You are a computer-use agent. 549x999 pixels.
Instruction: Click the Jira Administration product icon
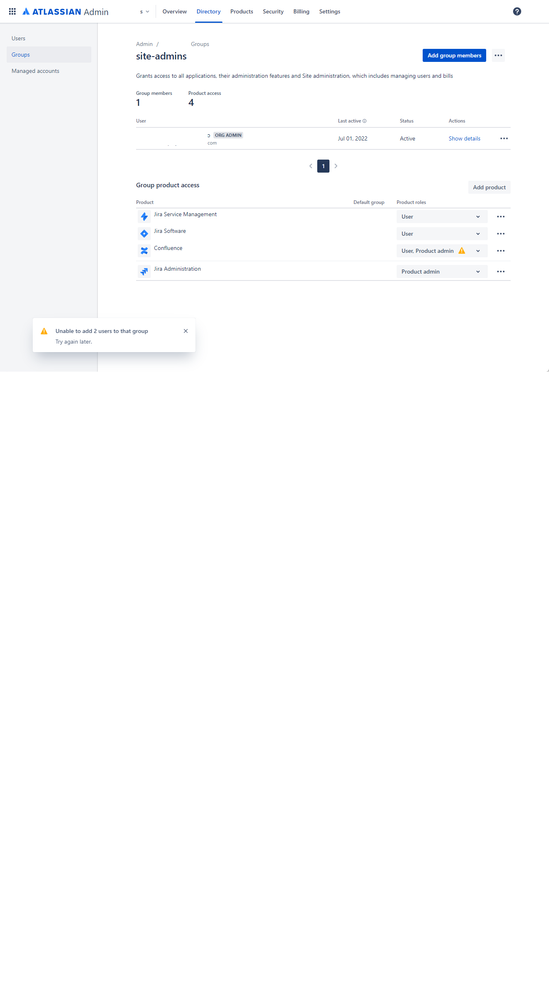144,271
